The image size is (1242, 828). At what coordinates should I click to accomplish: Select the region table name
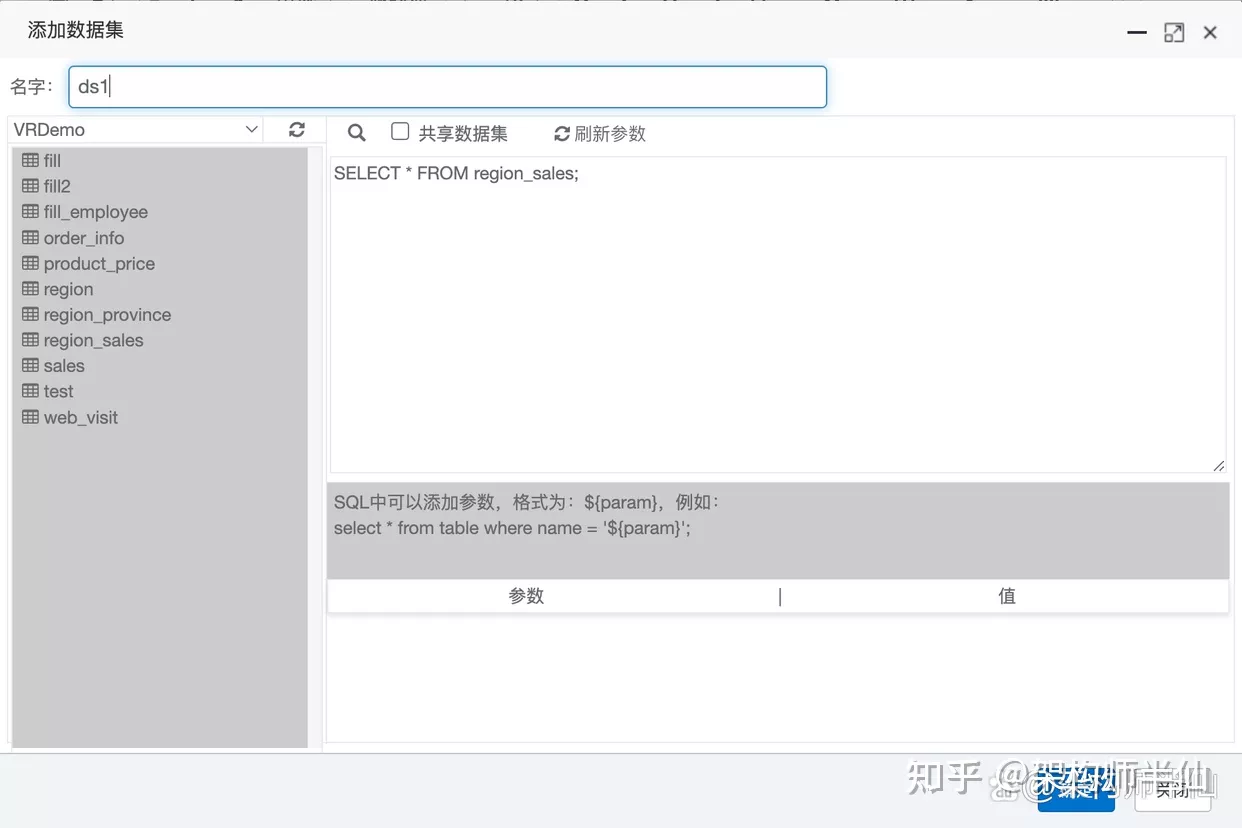click(x=68, y=289)
